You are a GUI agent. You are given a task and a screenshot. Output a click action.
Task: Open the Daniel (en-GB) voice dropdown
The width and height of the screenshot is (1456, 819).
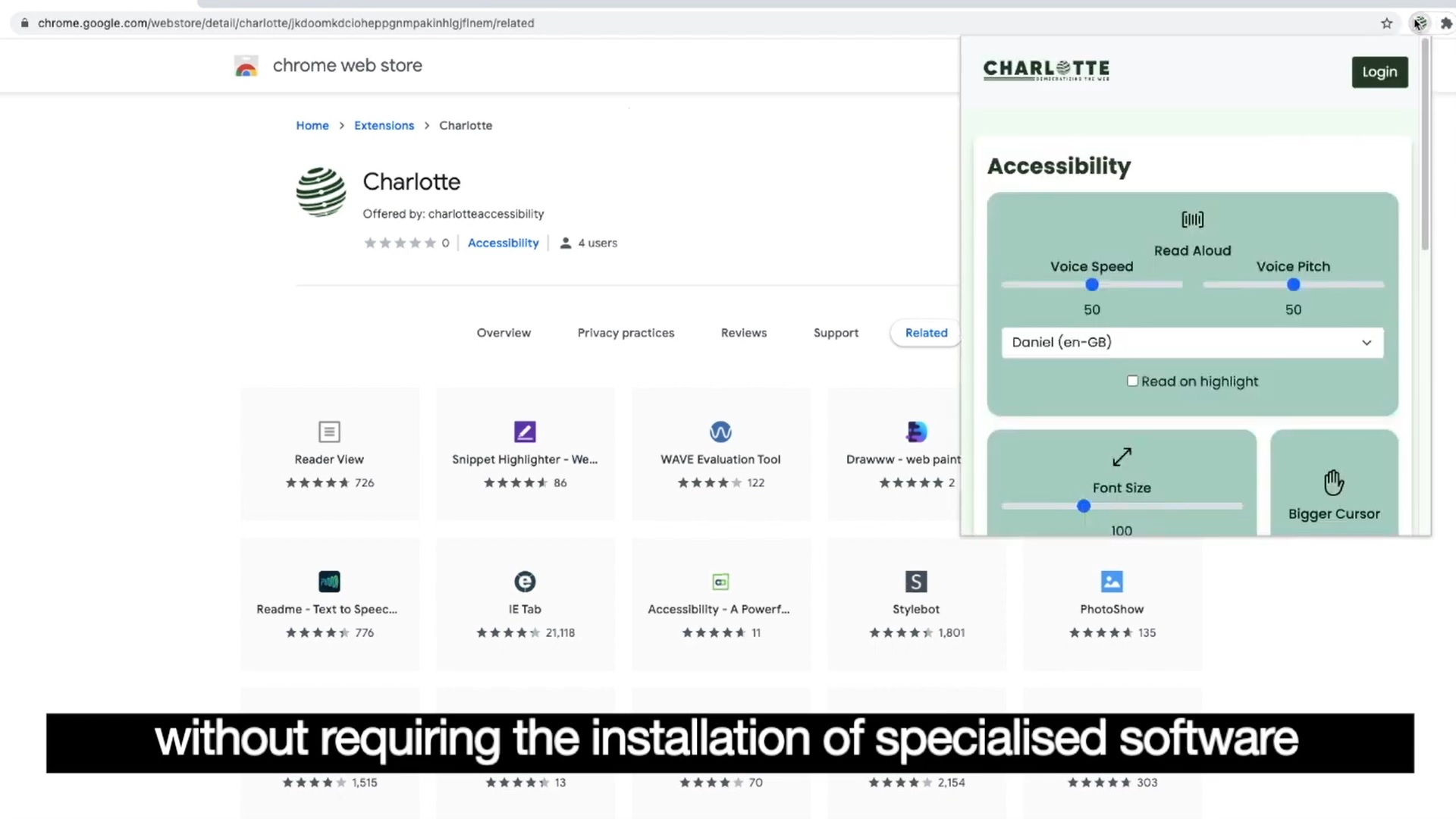point(1192,342)
